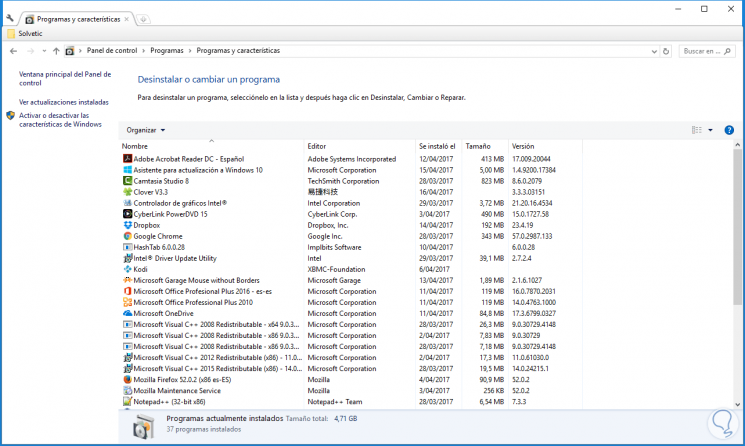The height and width of the screenshot is (446, 745).
Task: Sort by the Versión column header
Action: (545, 146)
